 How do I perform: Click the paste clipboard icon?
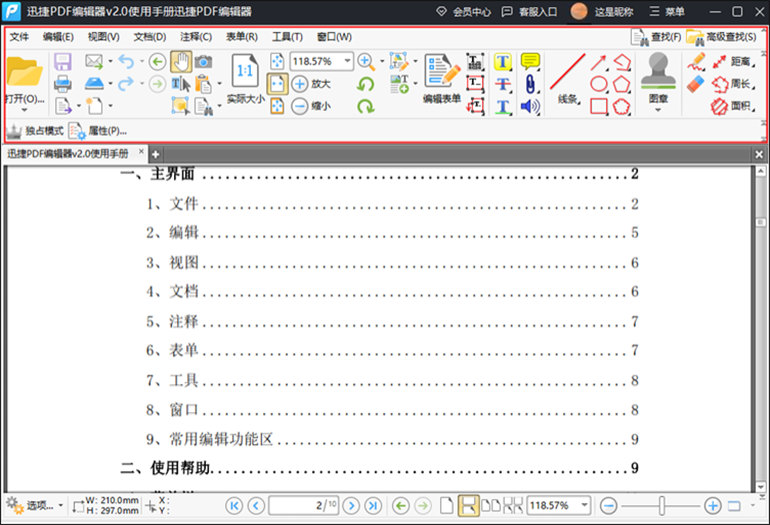coord(203,84)
